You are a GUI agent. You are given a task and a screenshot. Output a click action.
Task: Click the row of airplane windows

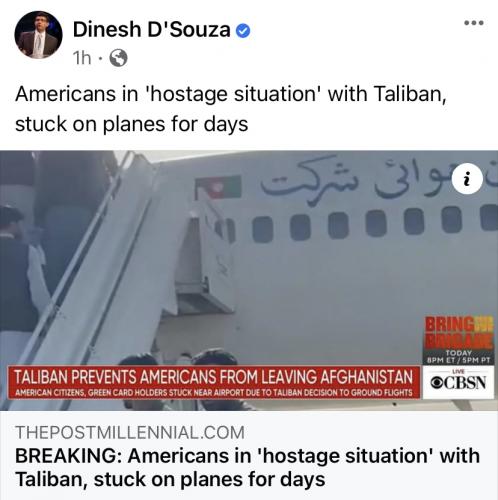357,222
